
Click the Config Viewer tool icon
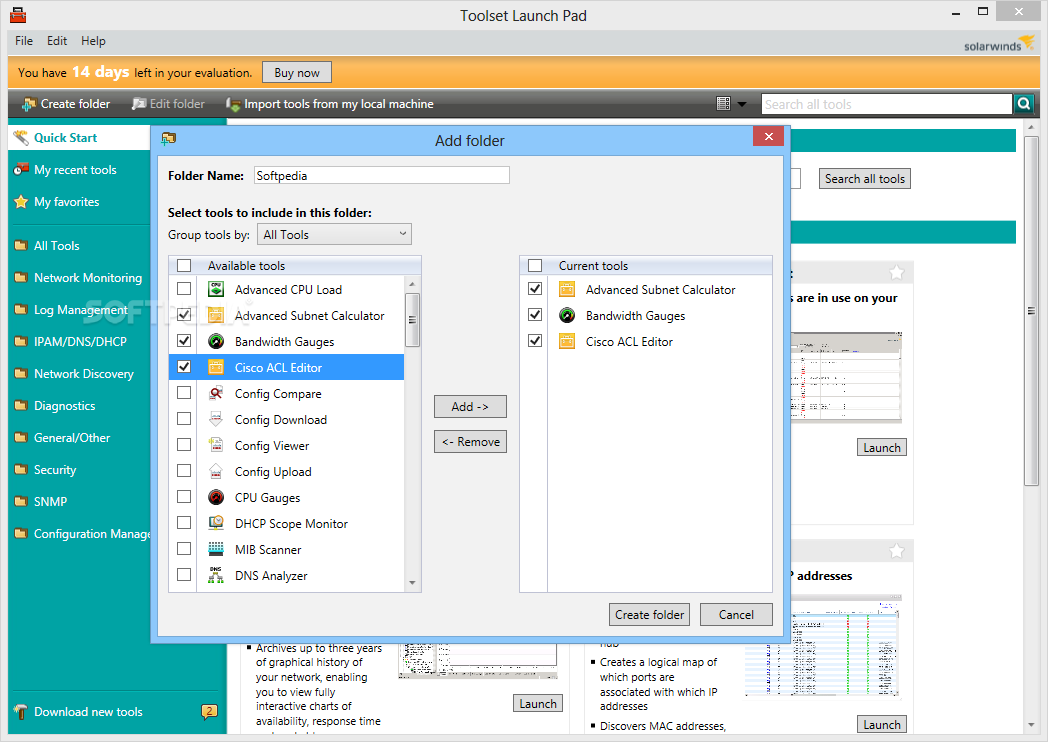tap(216, 445)
